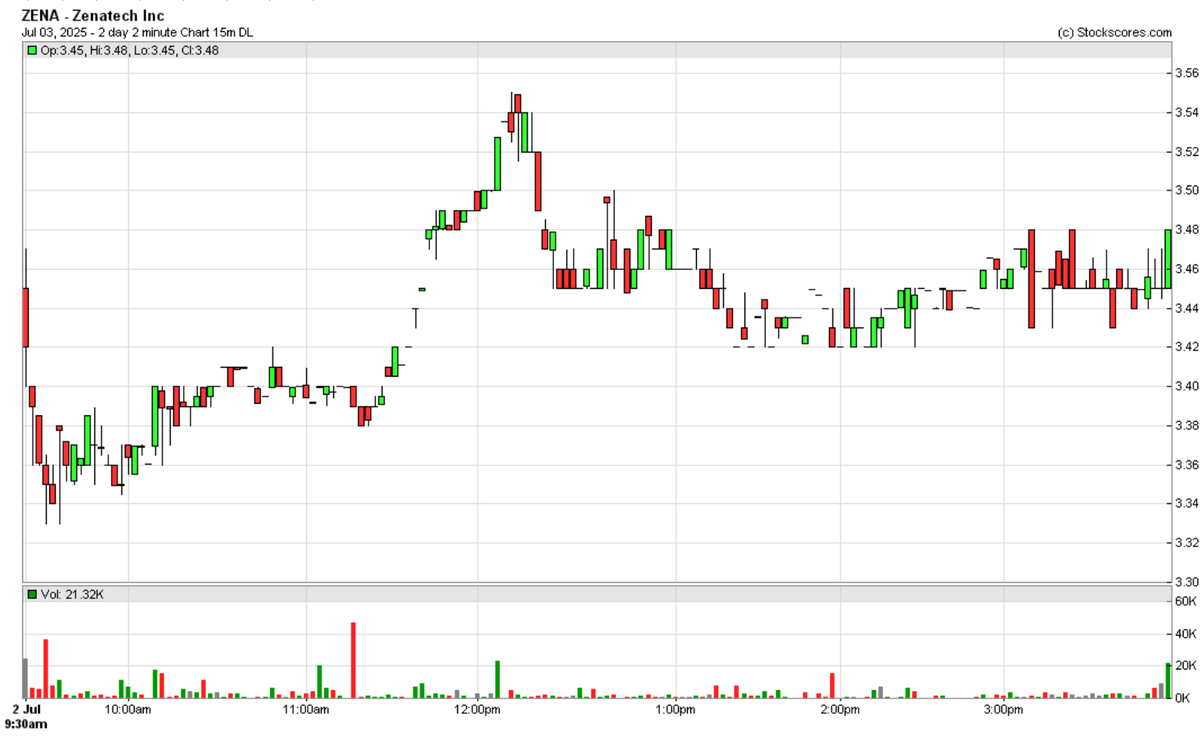This screenshot has height=741, width=1200.
Task: Click the 1:00pm time axis label
Action: [x=674, y=709]
